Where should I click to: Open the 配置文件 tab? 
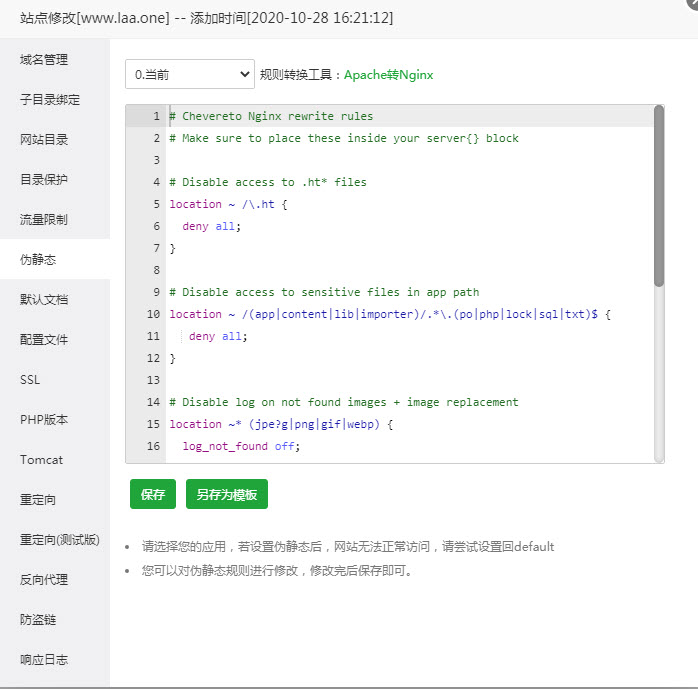click(x=44, y=340)
